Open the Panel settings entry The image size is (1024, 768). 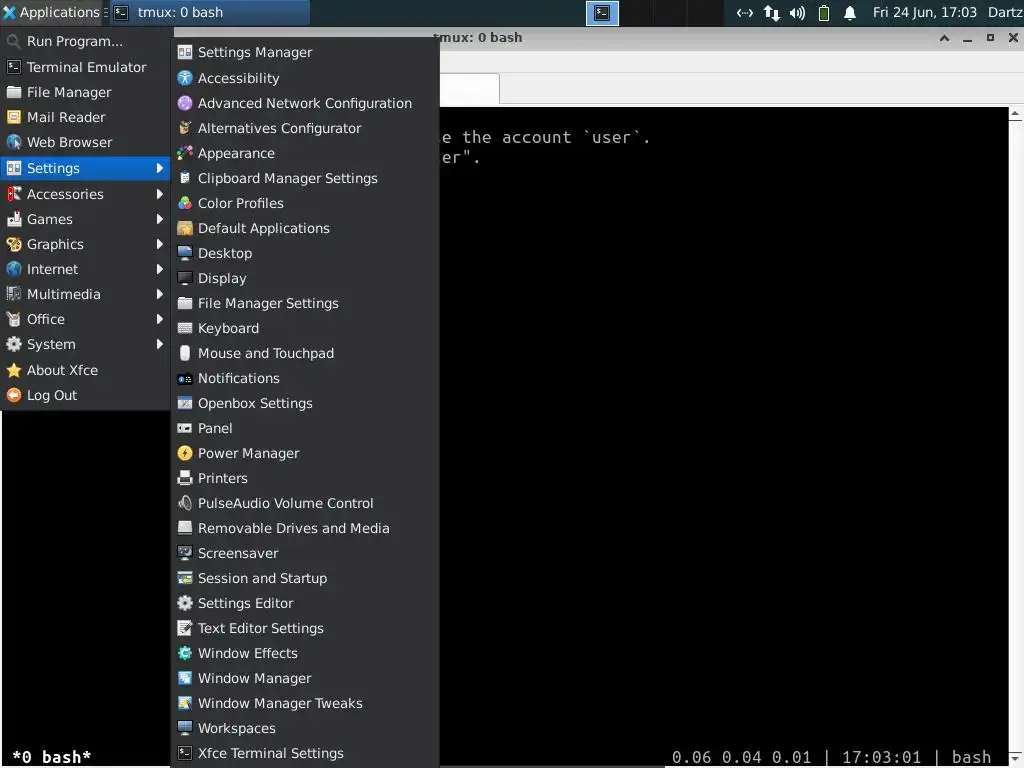pyautogui.click(x=305, y=428)
